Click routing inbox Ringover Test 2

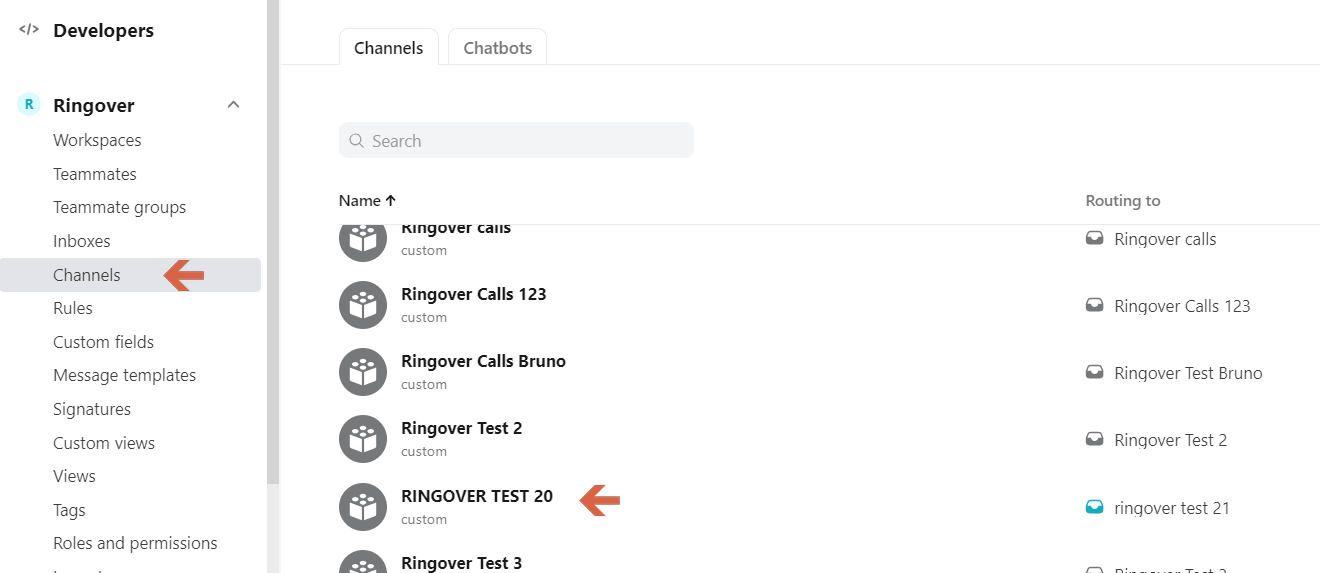[x=1171, y=440]
